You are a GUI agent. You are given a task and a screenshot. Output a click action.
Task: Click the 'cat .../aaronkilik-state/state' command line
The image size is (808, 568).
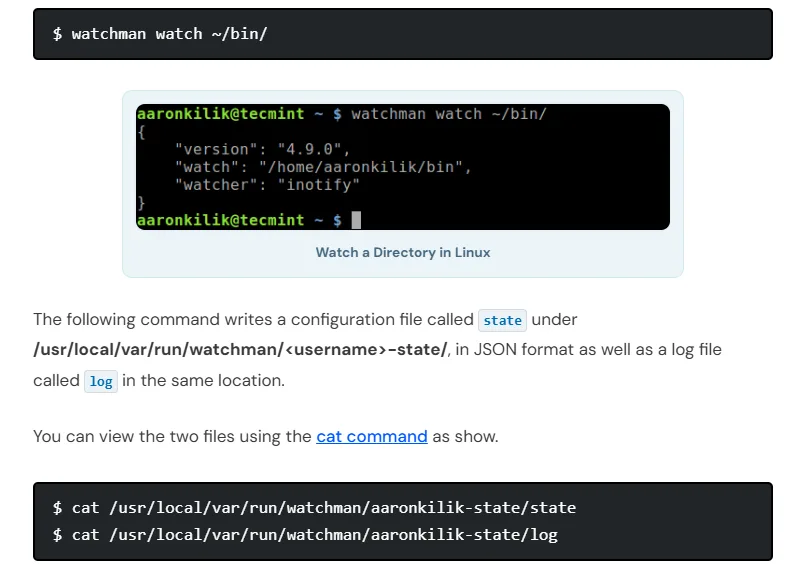pyautogui.click(x=314, y=508)
